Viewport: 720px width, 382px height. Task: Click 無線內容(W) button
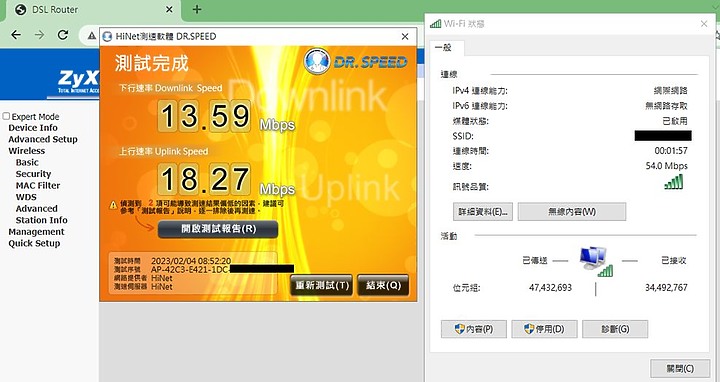[572, 212]
